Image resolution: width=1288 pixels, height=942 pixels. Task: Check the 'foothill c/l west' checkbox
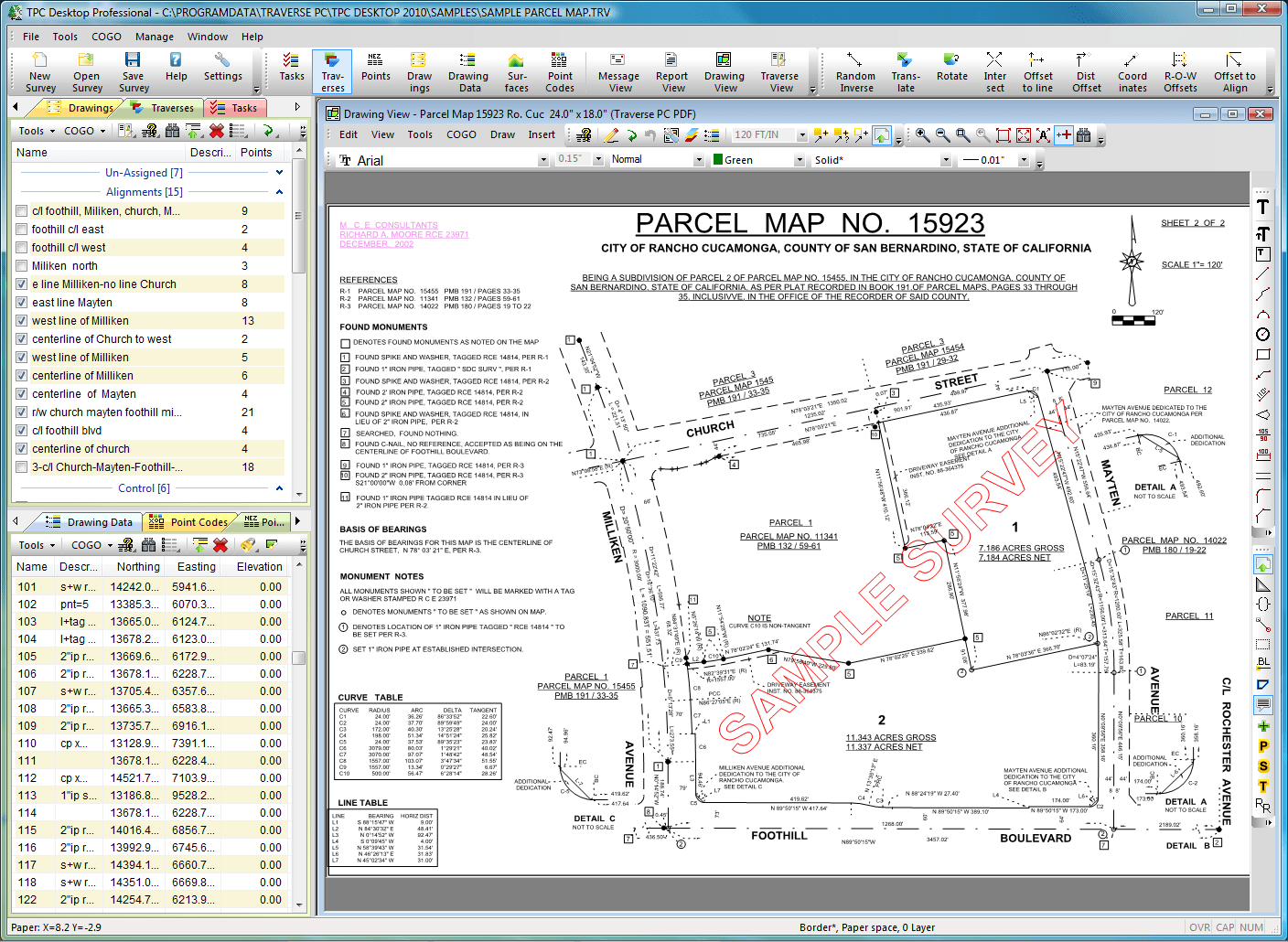[21, 248]
